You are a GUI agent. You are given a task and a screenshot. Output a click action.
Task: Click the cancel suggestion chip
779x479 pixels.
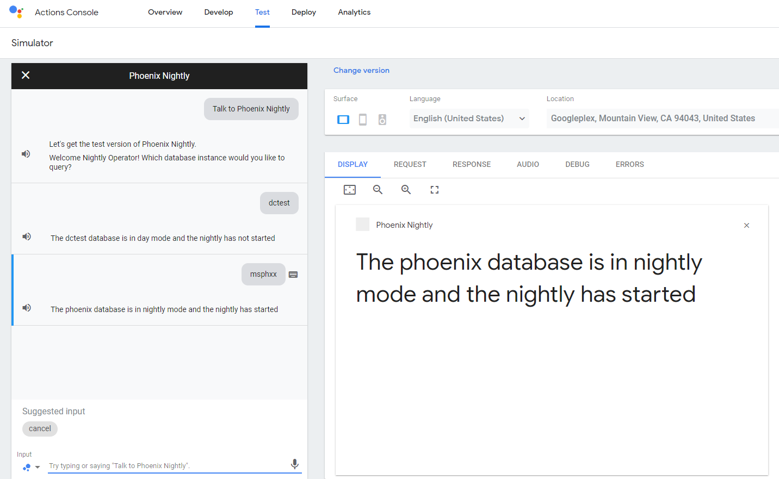40,429
